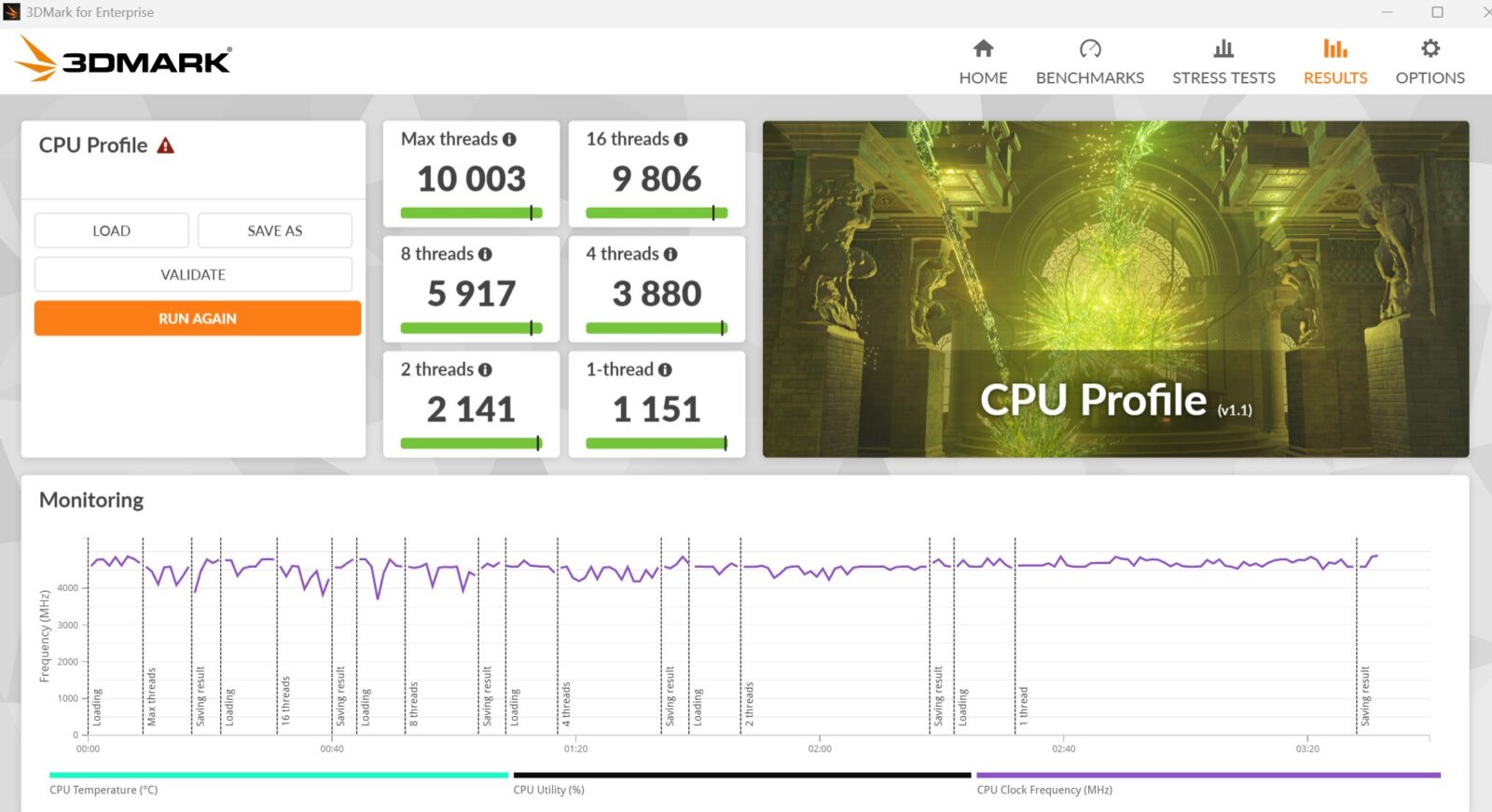1492x812 pixels.
Task: Go to the Home tab
Action: pyautogui.click(x=983, y=62)
